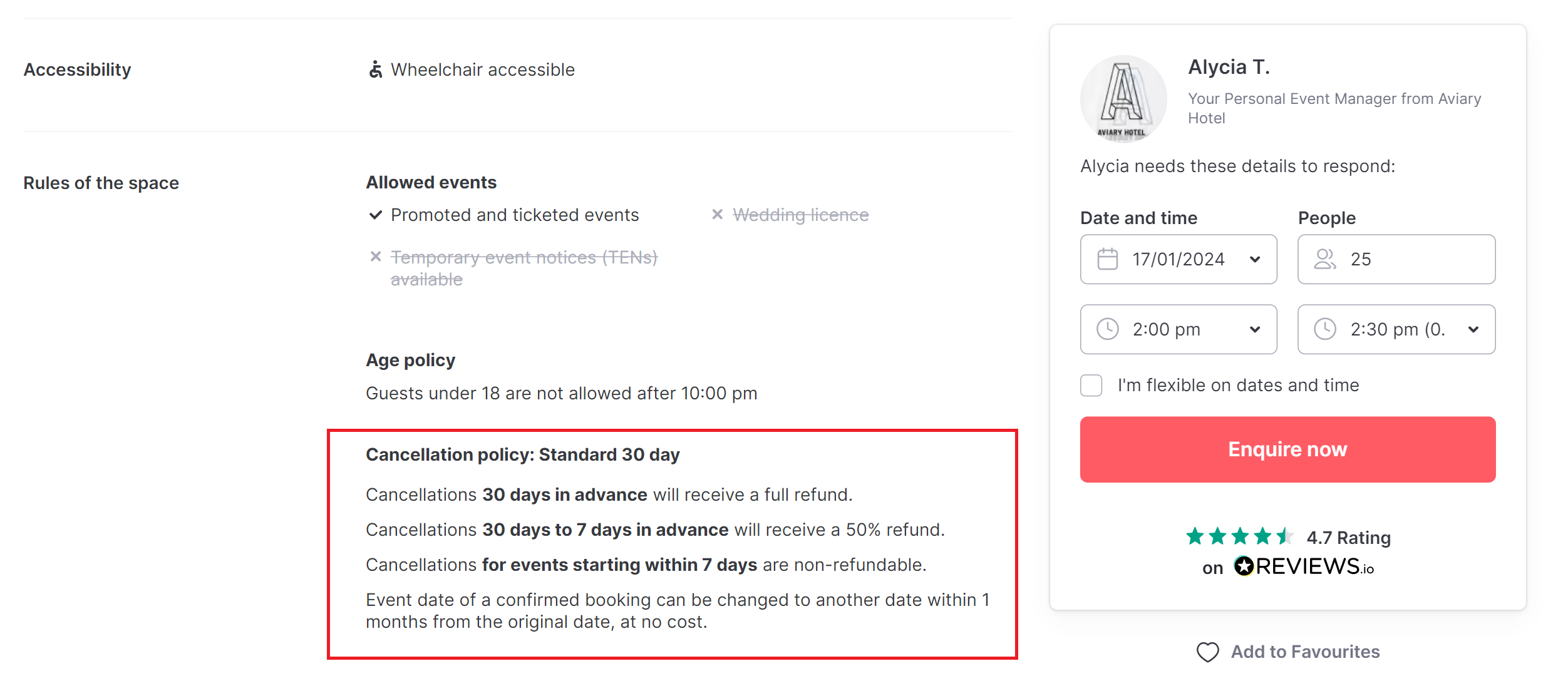Click the heart icon for favourites
This screenshot has width=1568, height=676.
(x=1207, y=652)
